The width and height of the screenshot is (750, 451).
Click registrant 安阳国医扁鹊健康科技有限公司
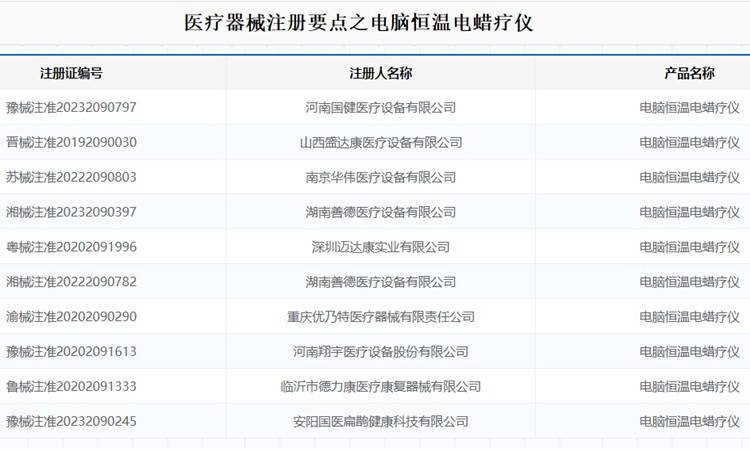381,421
